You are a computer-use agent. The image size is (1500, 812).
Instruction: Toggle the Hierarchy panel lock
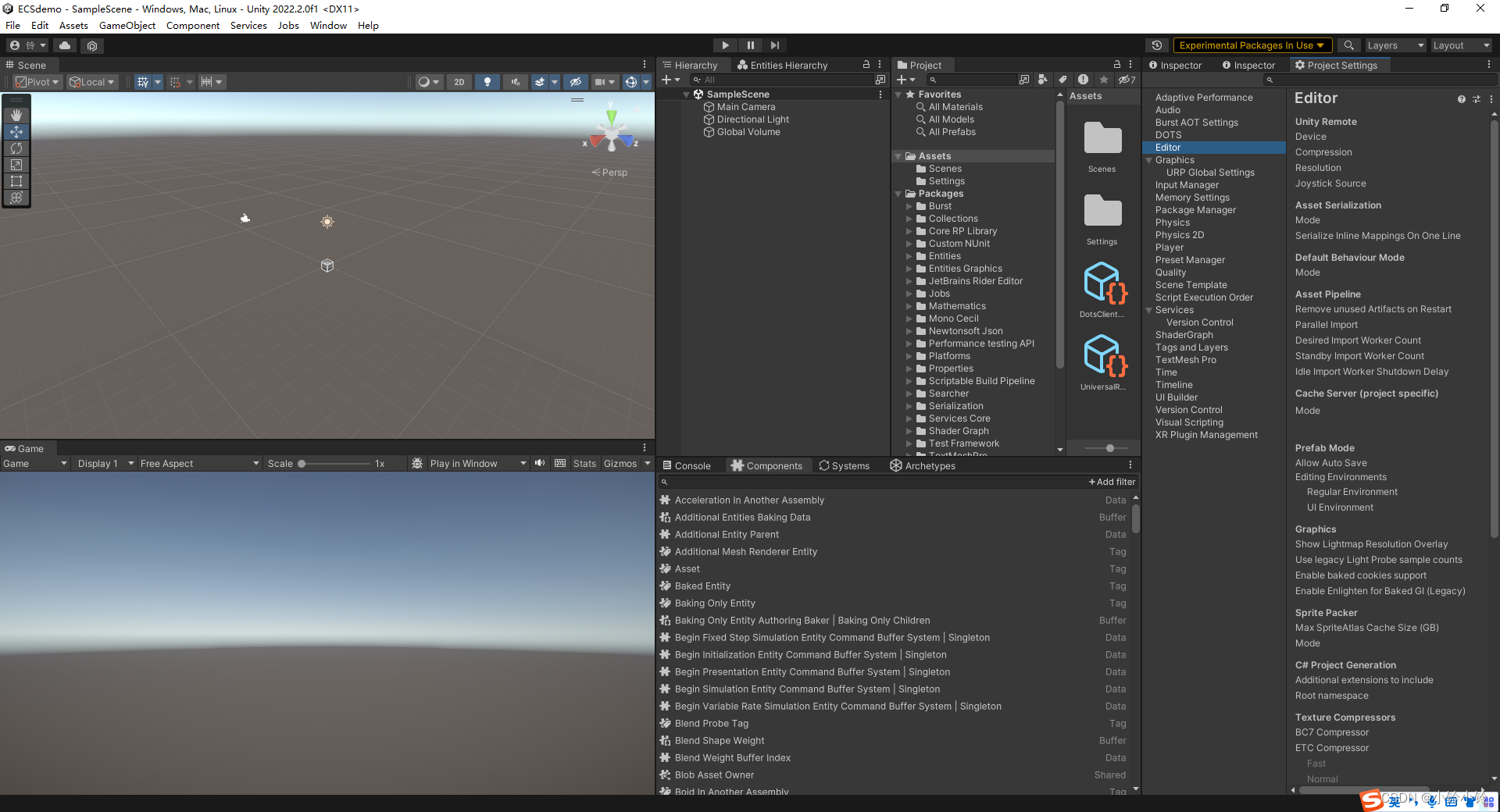[866, 65]
